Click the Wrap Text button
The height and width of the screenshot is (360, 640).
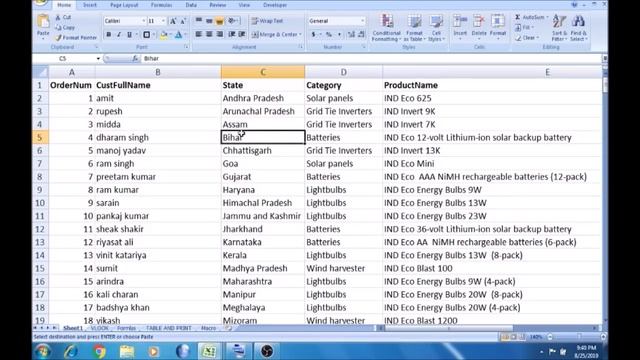pyautogui.click(x=267, y=21)
